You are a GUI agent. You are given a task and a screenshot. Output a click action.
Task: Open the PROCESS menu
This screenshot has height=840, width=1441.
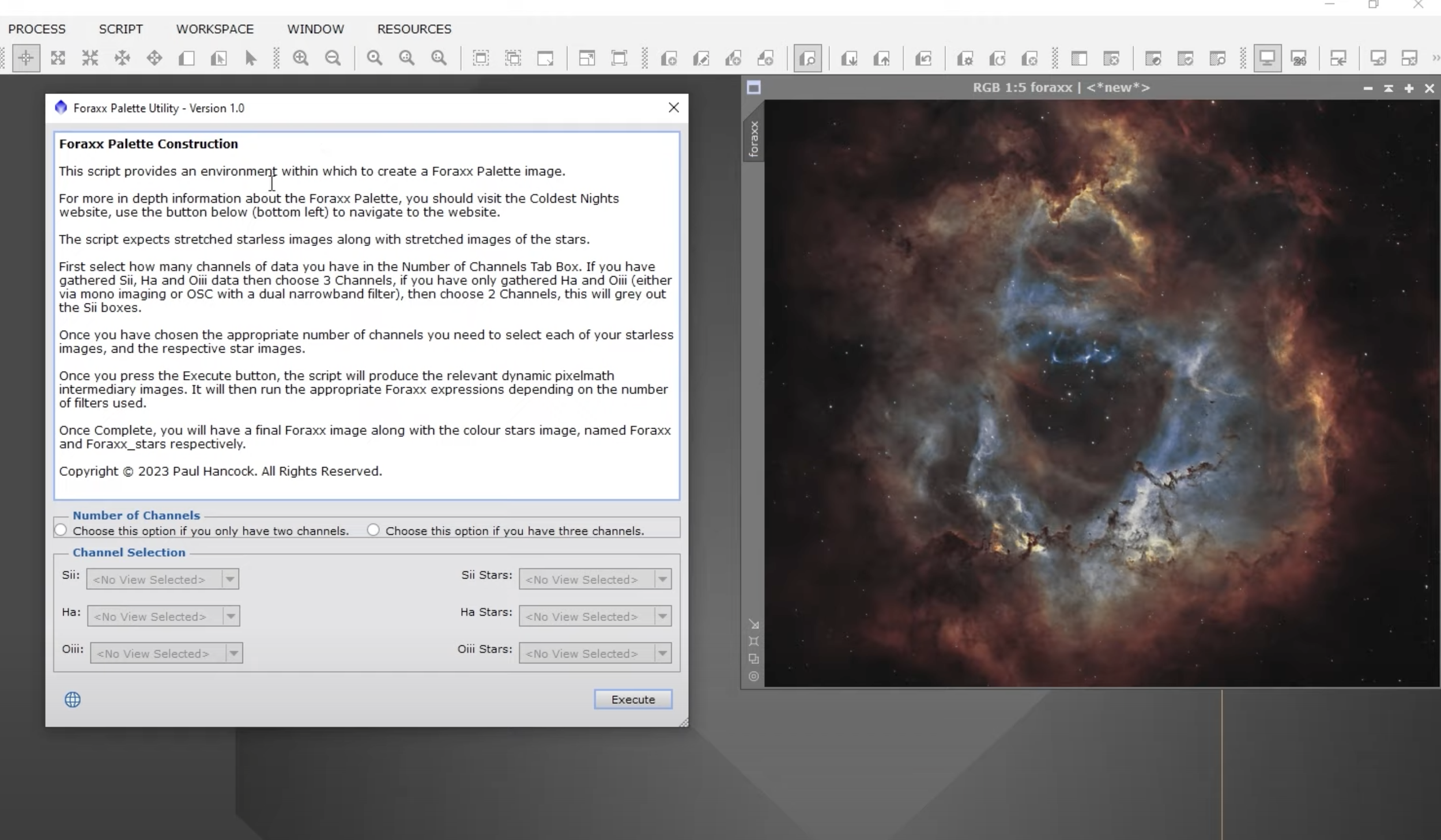[37, 29]
